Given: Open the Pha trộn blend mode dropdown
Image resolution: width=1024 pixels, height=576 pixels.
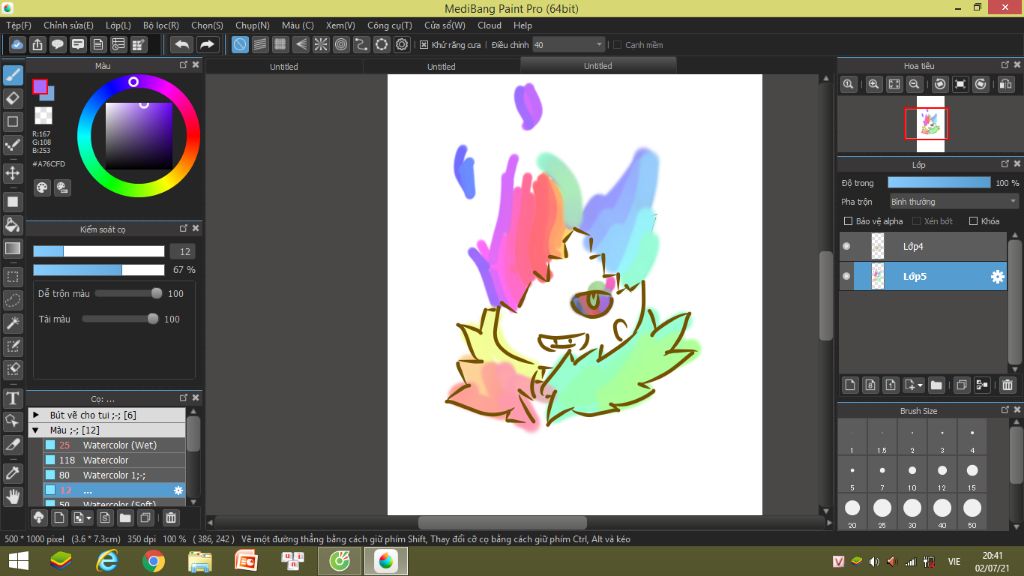Looking at the screenshot, I should point(953,202).
